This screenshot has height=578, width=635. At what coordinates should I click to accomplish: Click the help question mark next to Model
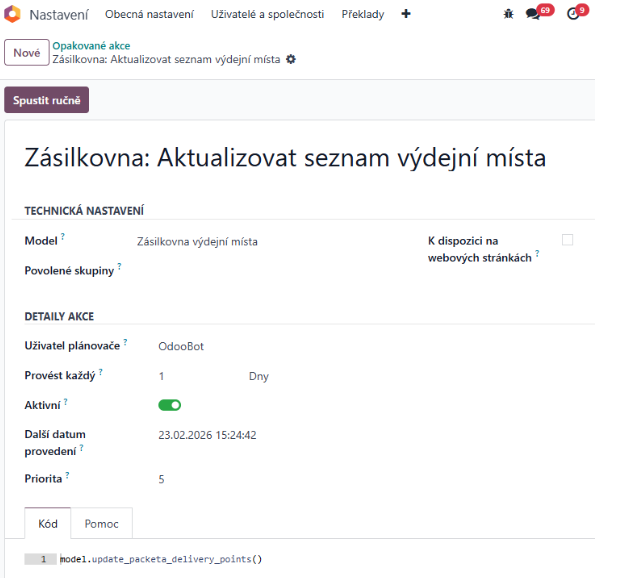point(62,237)
